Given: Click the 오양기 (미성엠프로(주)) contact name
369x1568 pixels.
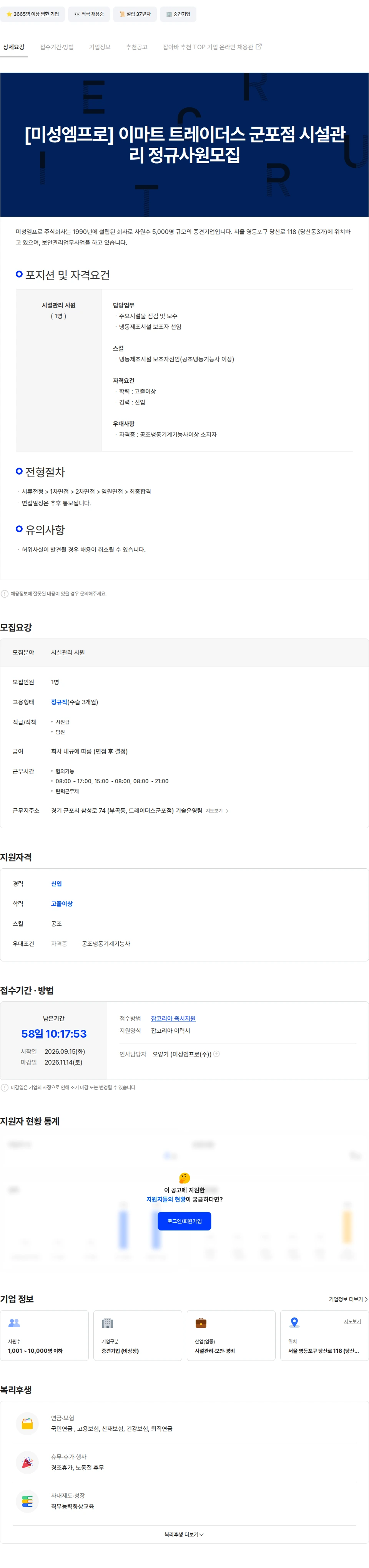Looking at the screenshot, I should (x=182, y=1054).
